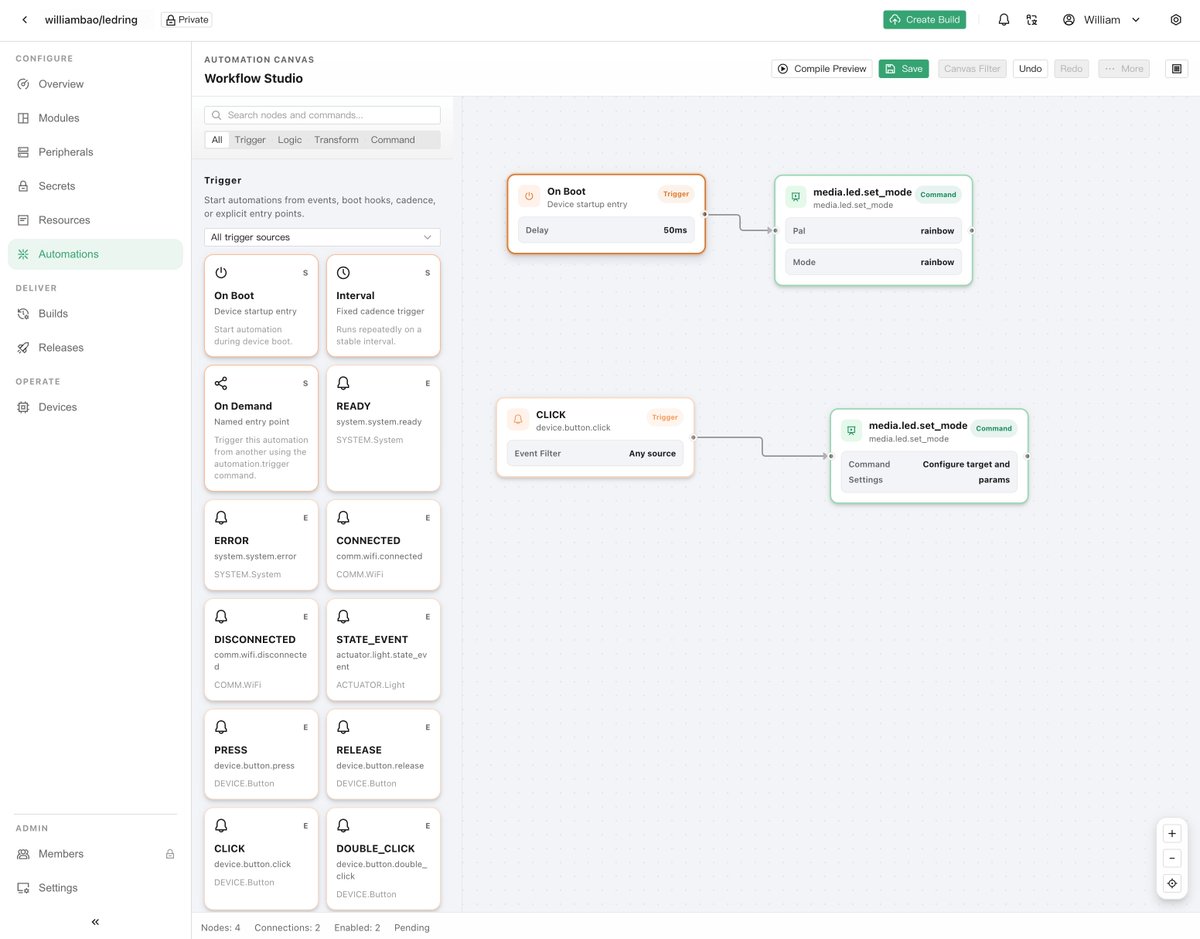Toggle the panel layout icon beside More

click(x=1177, y=69)
